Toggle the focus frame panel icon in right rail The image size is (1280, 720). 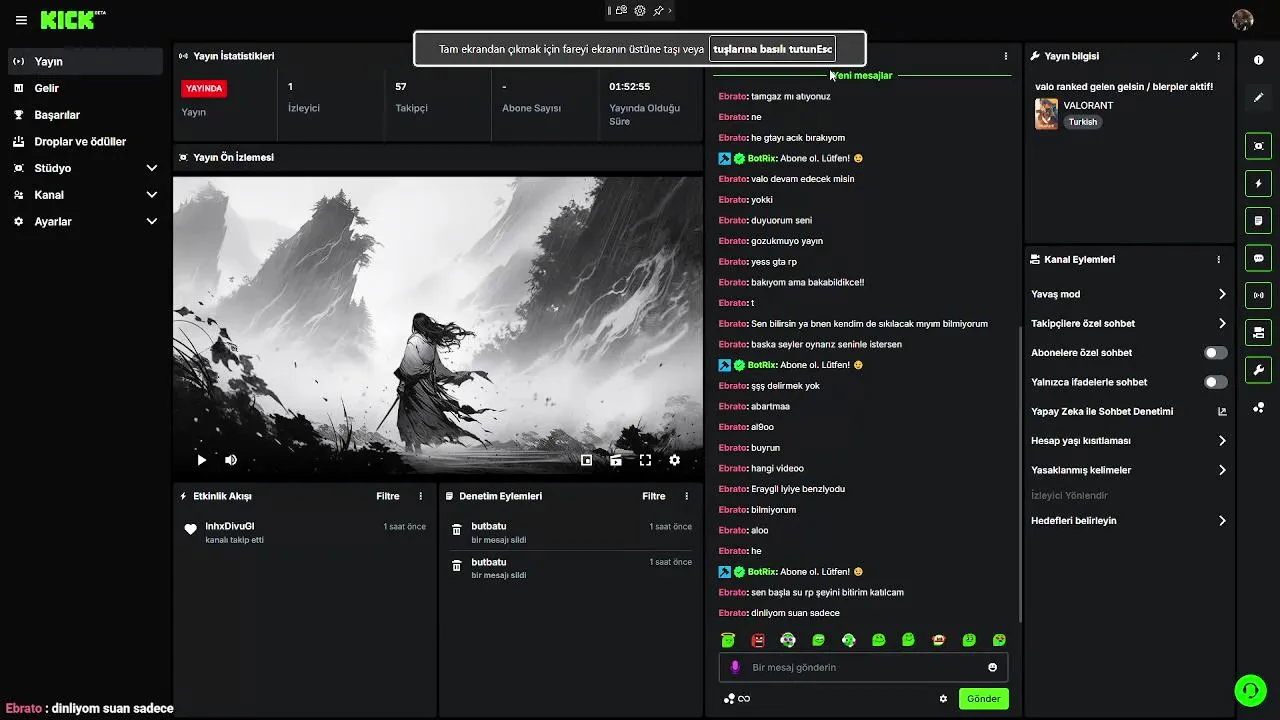pos(1259,146)
